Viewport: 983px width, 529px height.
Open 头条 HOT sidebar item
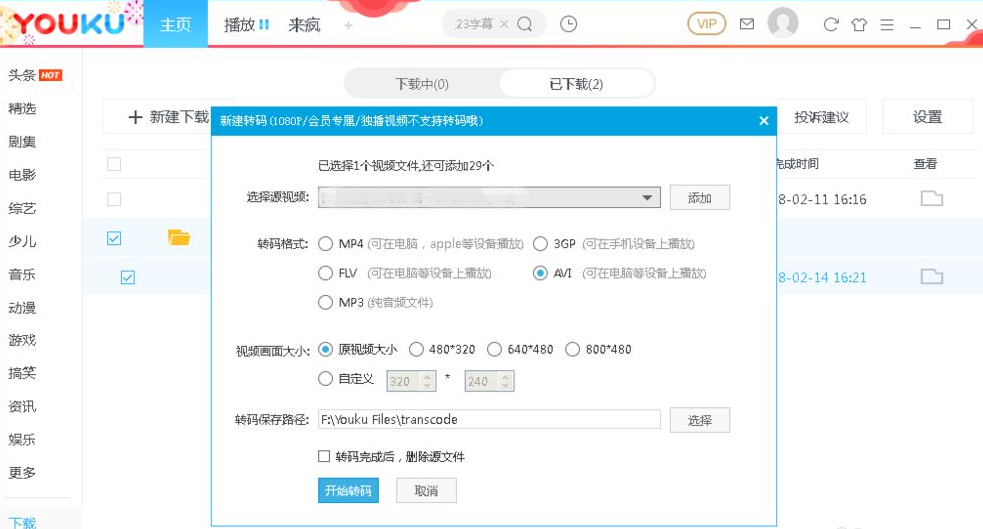coord(35,75)
